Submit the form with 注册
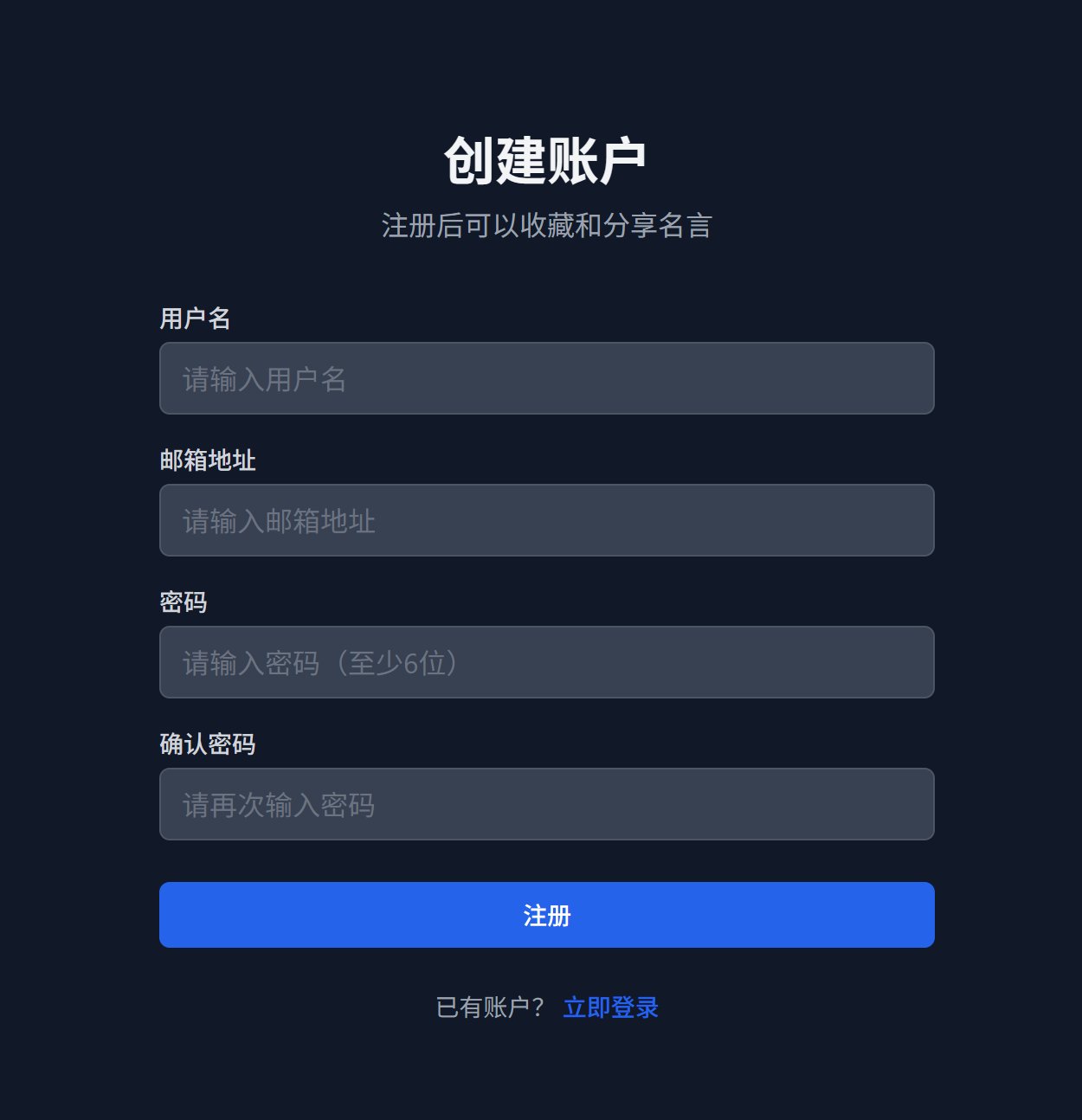The image size is (1082, 1120). click(546, 915)
